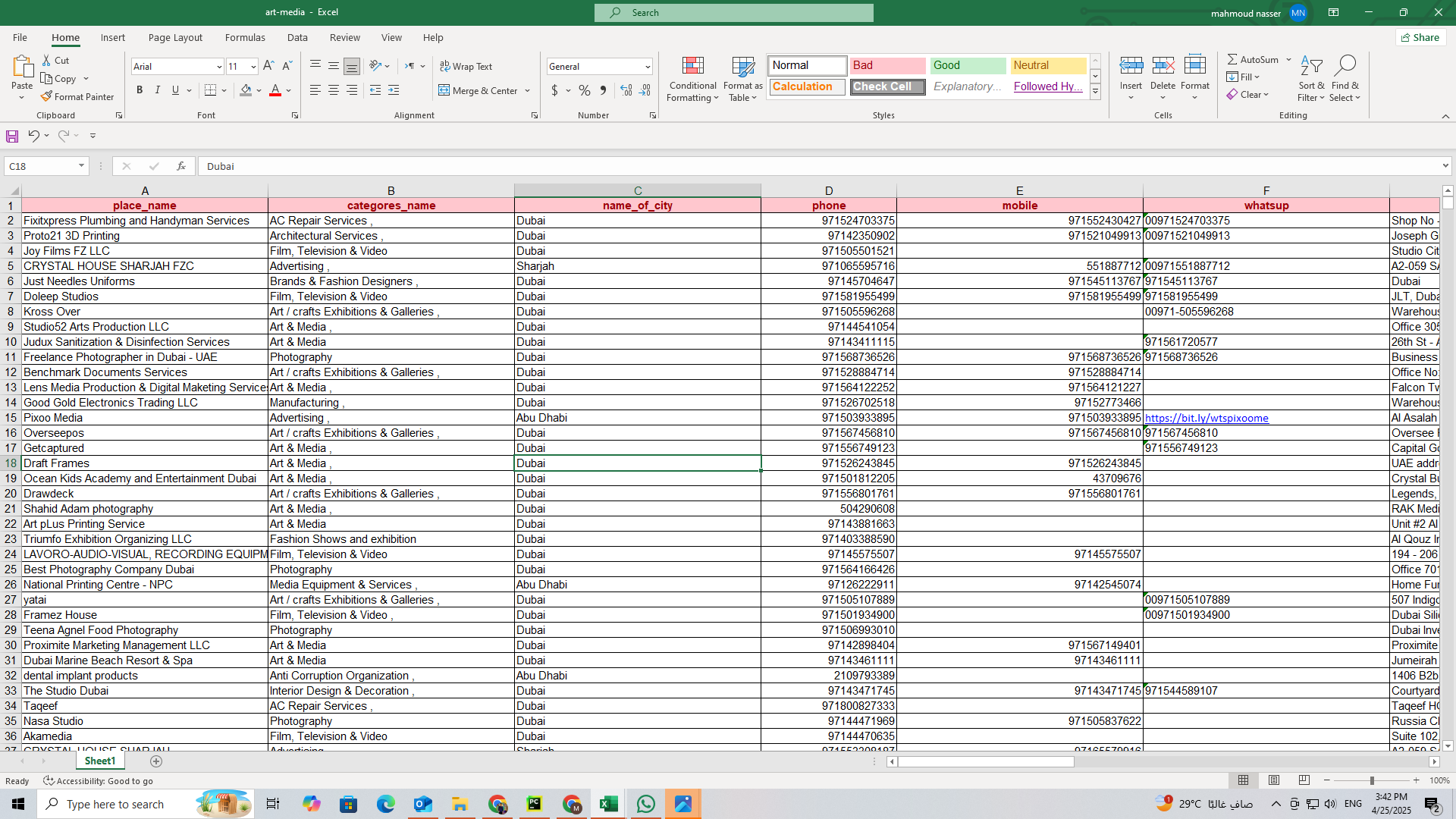Toggle Bold formatting
The height and width of the screenshot is (819, 1456).
coord(140,90)
